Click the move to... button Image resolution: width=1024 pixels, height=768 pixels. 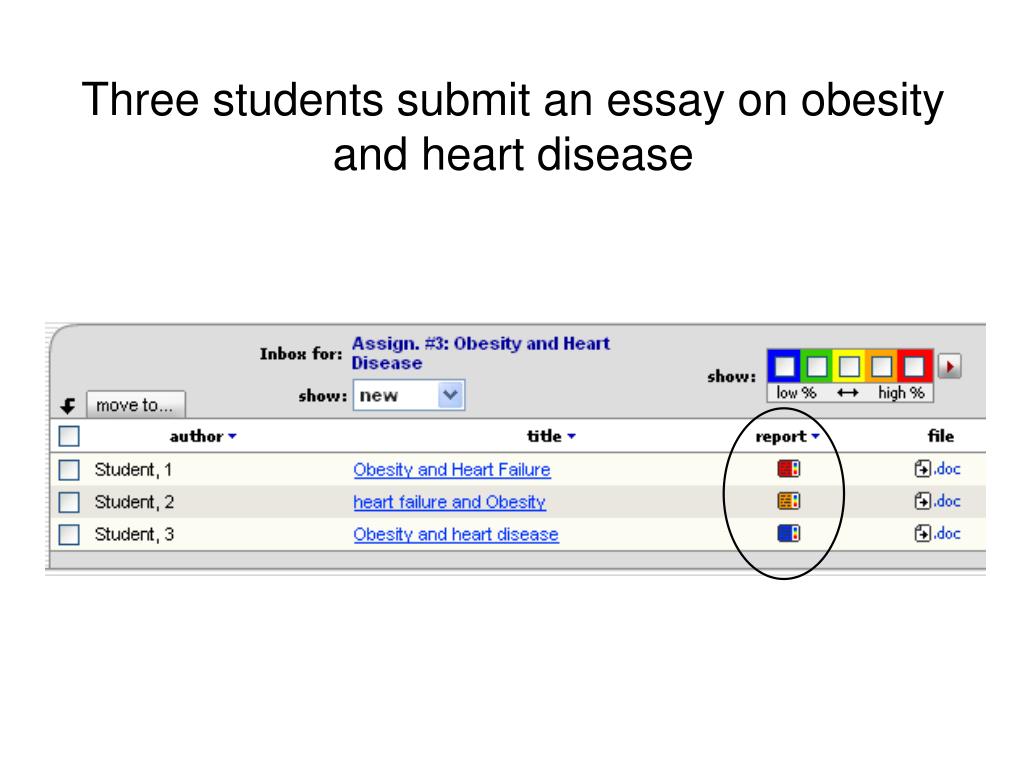(x=136, y=405)
